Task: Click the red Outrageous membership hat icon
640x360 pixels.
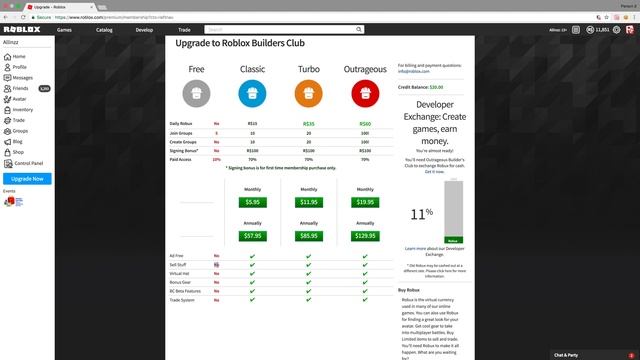Action: (365, 93)
